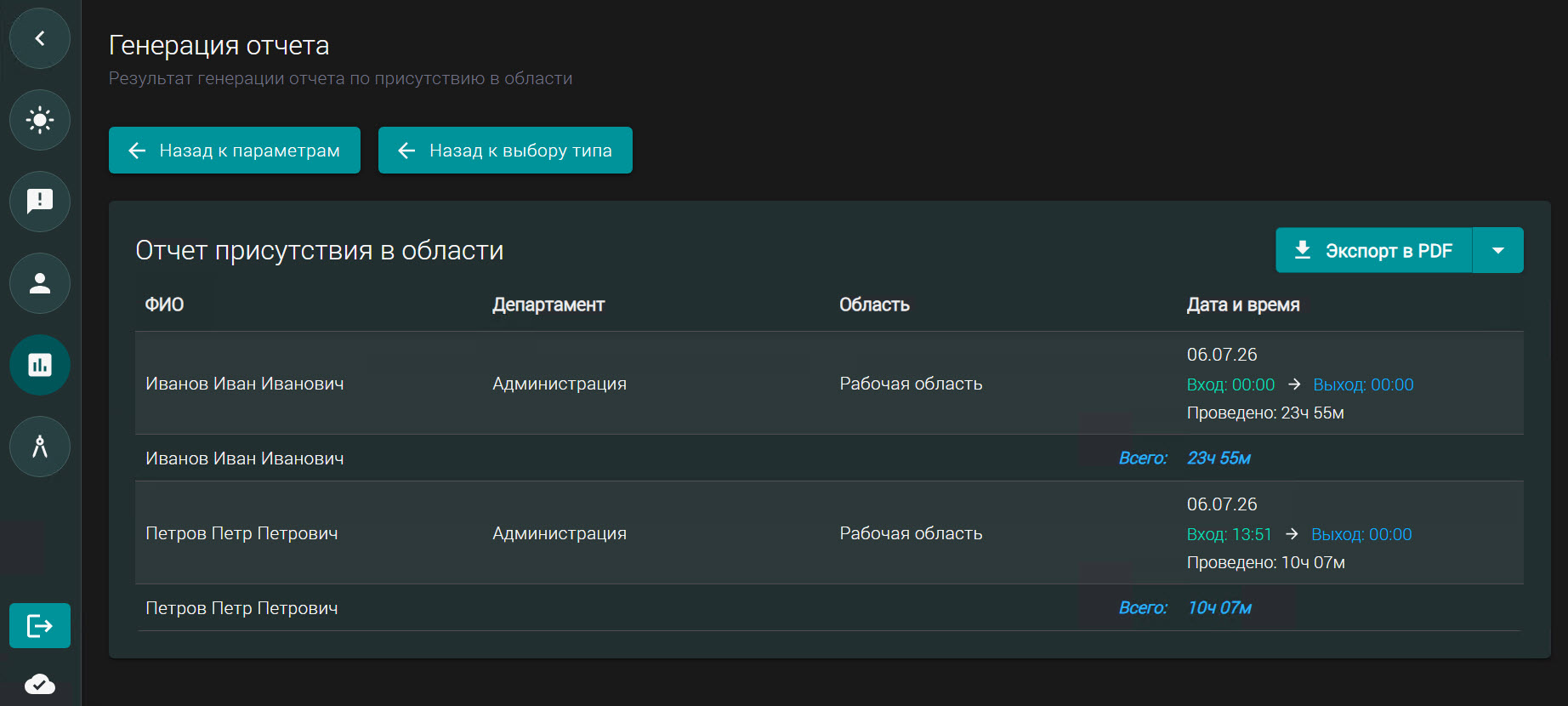Open the alerts message icon in sidebar
1568x706 pixels.
(x=40, y=202)
